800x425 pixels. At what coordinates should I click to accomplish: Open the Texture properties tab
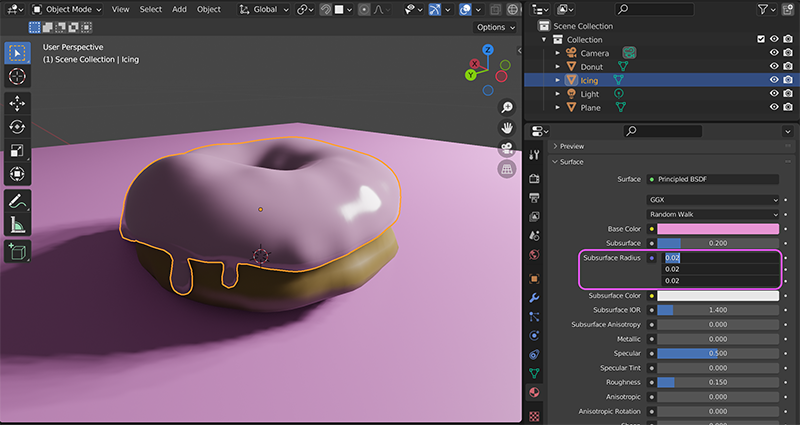click(x=534, y=416)
